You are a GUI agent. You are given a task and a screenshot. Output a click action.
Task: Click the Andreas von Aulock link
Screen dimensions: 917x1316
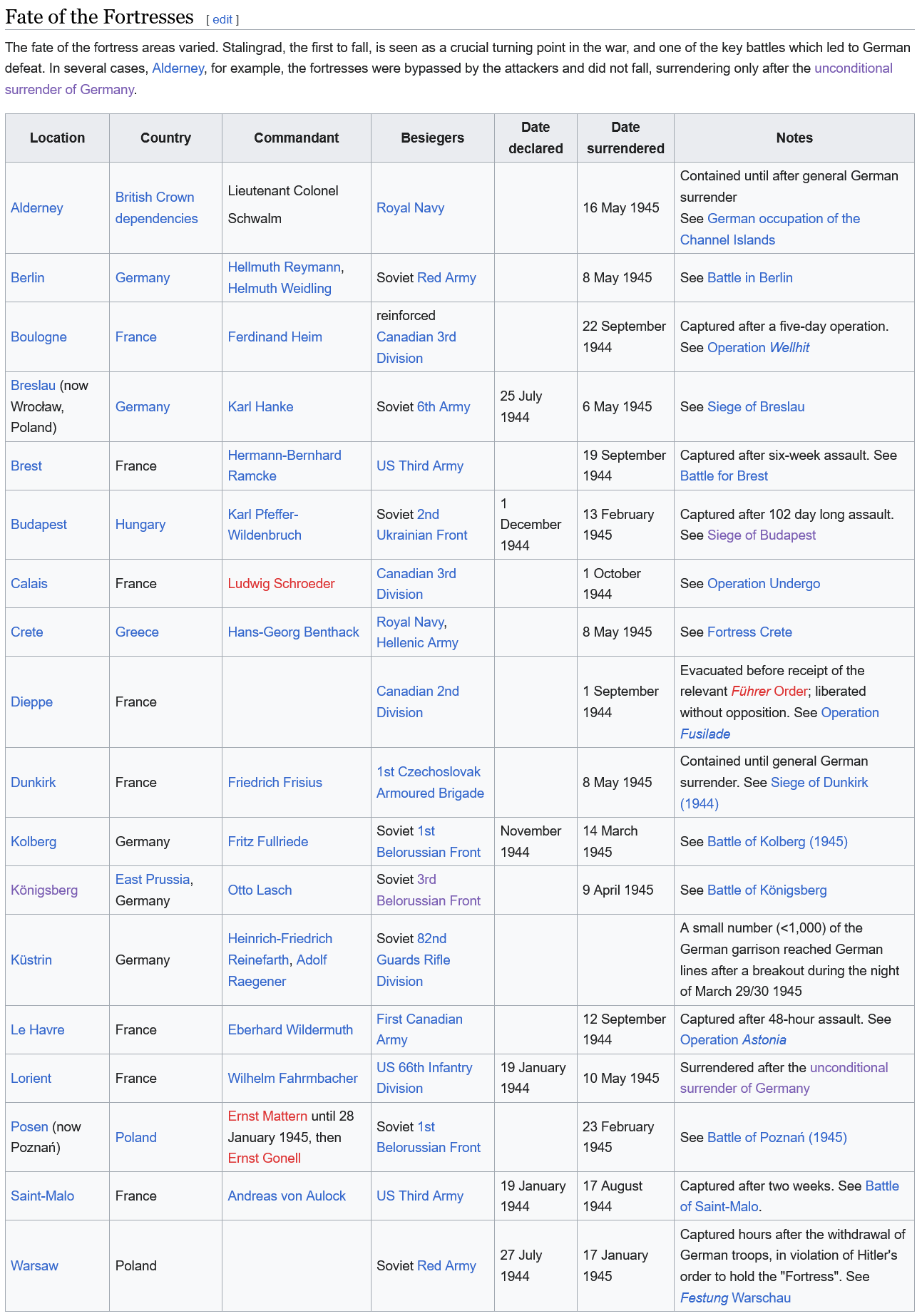tap(287, 1196)
